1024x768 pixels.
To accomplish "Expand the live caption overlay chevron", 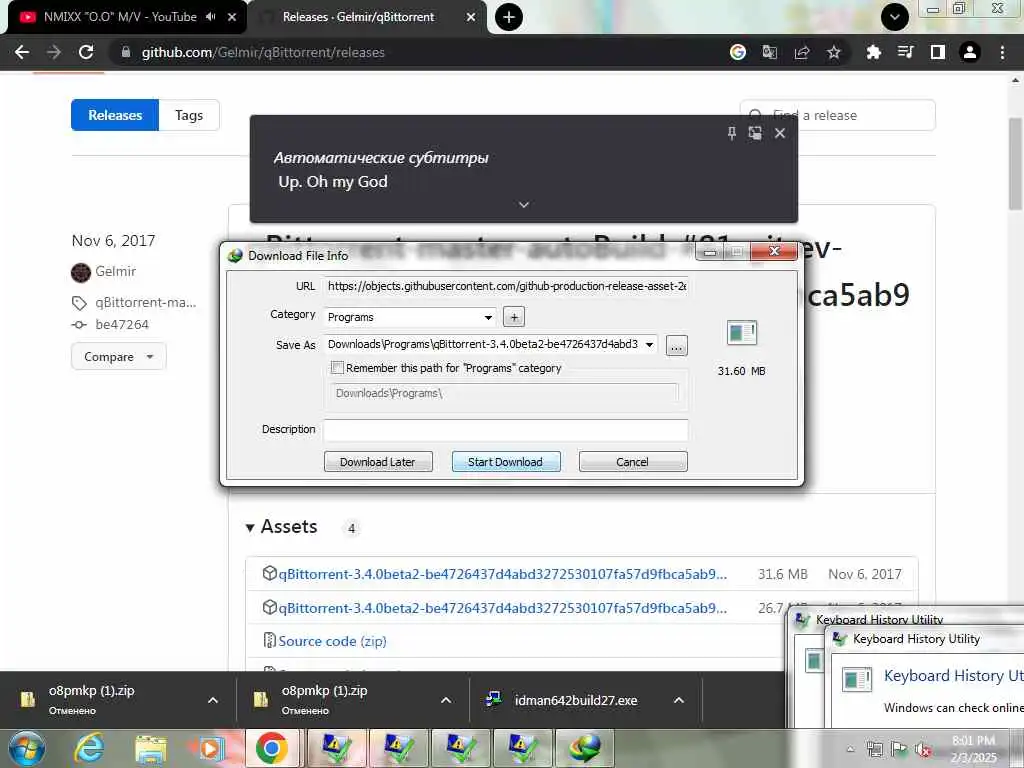I will tap(524, 204).
